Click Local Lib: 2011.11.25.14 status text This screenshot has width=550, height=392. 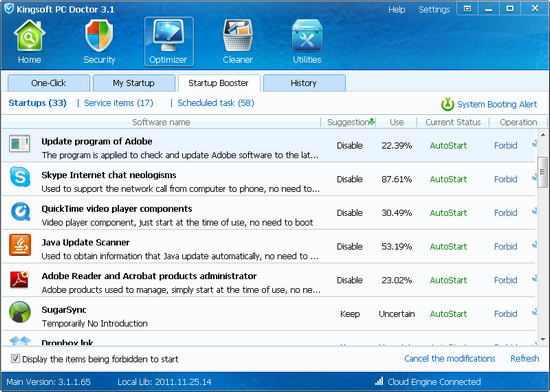pos(165,382)
